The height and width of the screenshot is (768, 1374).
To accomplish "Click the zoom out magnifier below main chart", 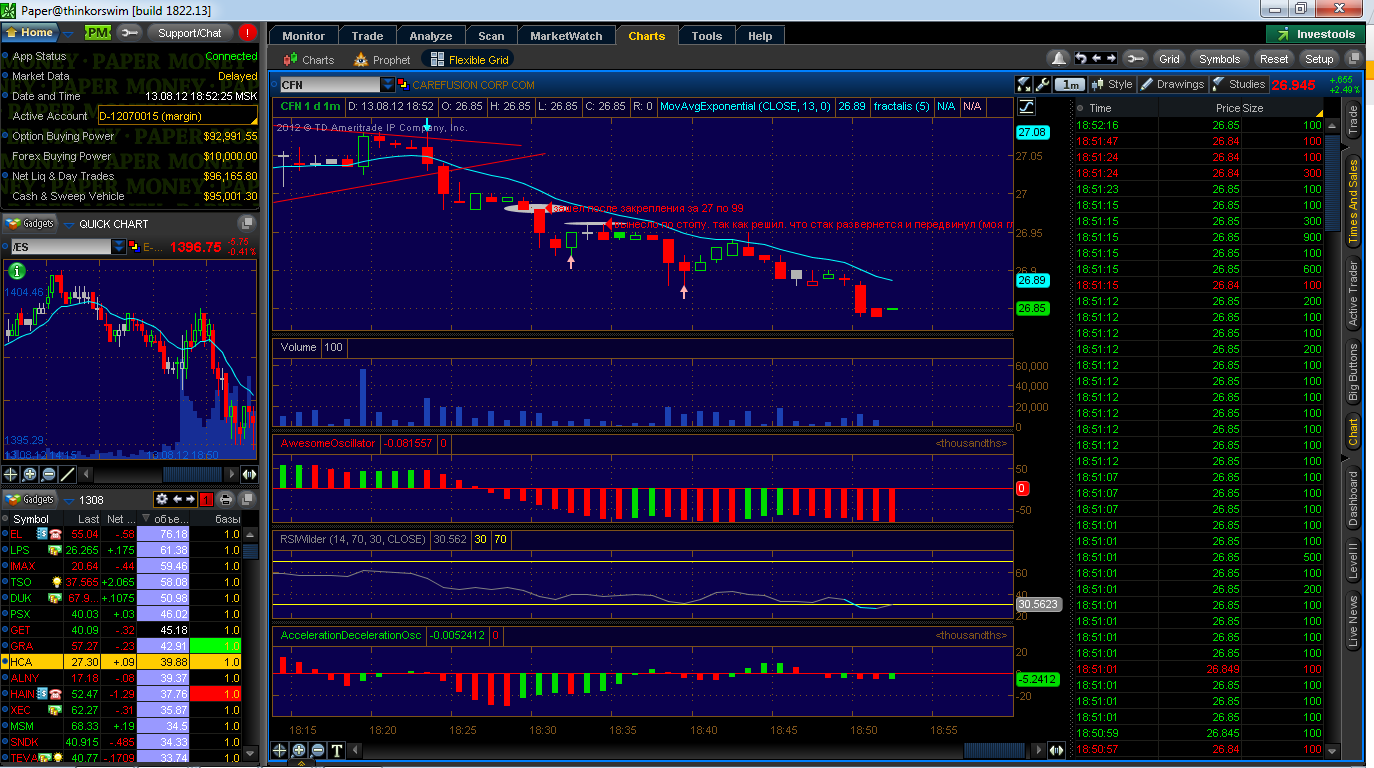I will pos(318,750).
